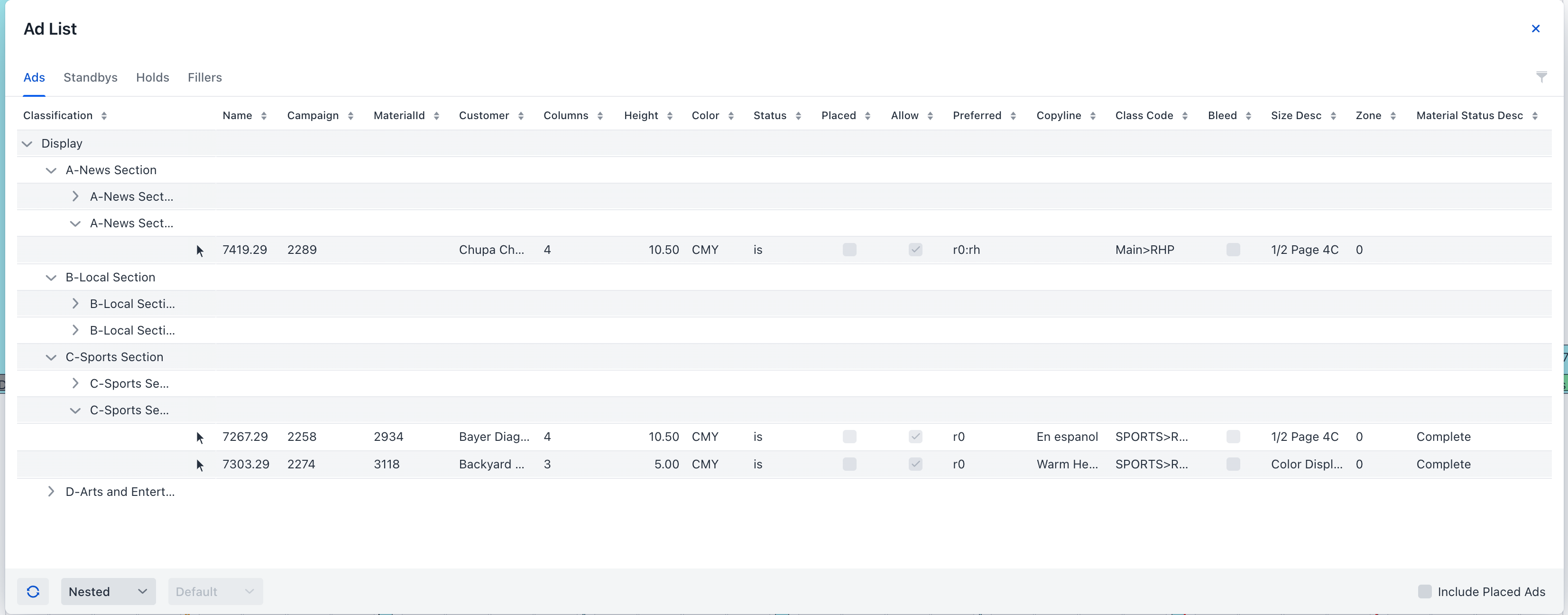Image resolution: width=1568 pixels, height=615 pixels.
Task: Click the arrow icon for ad 7267.29
Action: 200,437
